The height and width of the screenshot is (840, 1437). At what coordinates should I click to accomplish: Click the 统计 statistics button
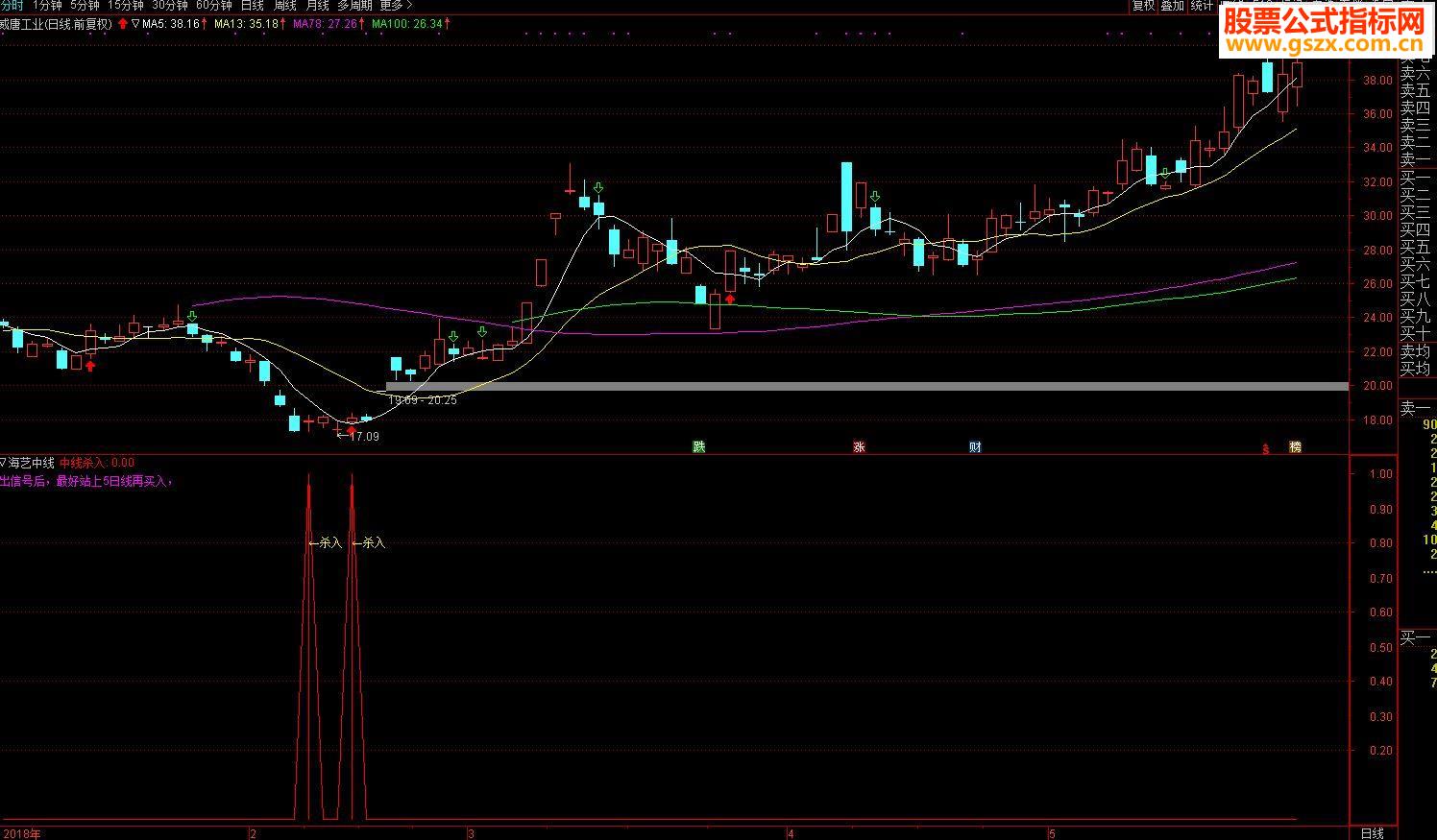coord(1202,6)
